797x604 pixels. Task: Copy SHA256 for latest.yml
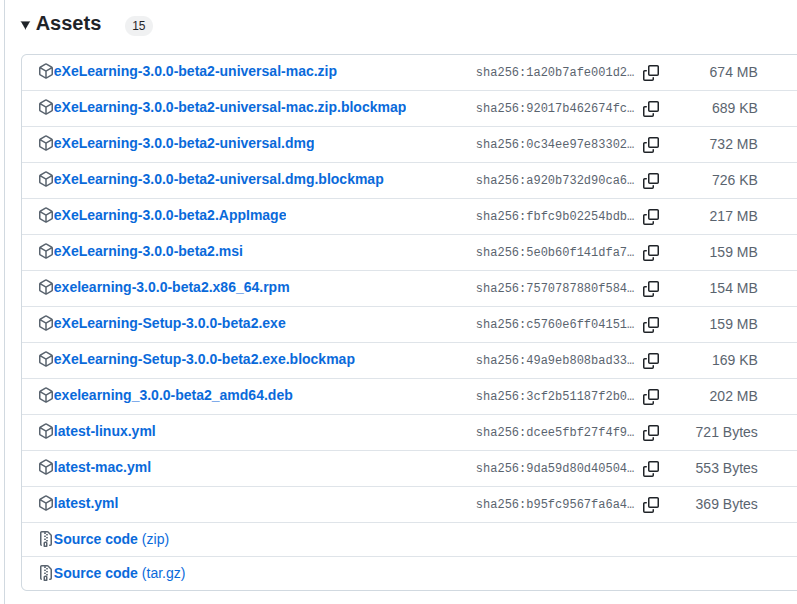(651, 505)
